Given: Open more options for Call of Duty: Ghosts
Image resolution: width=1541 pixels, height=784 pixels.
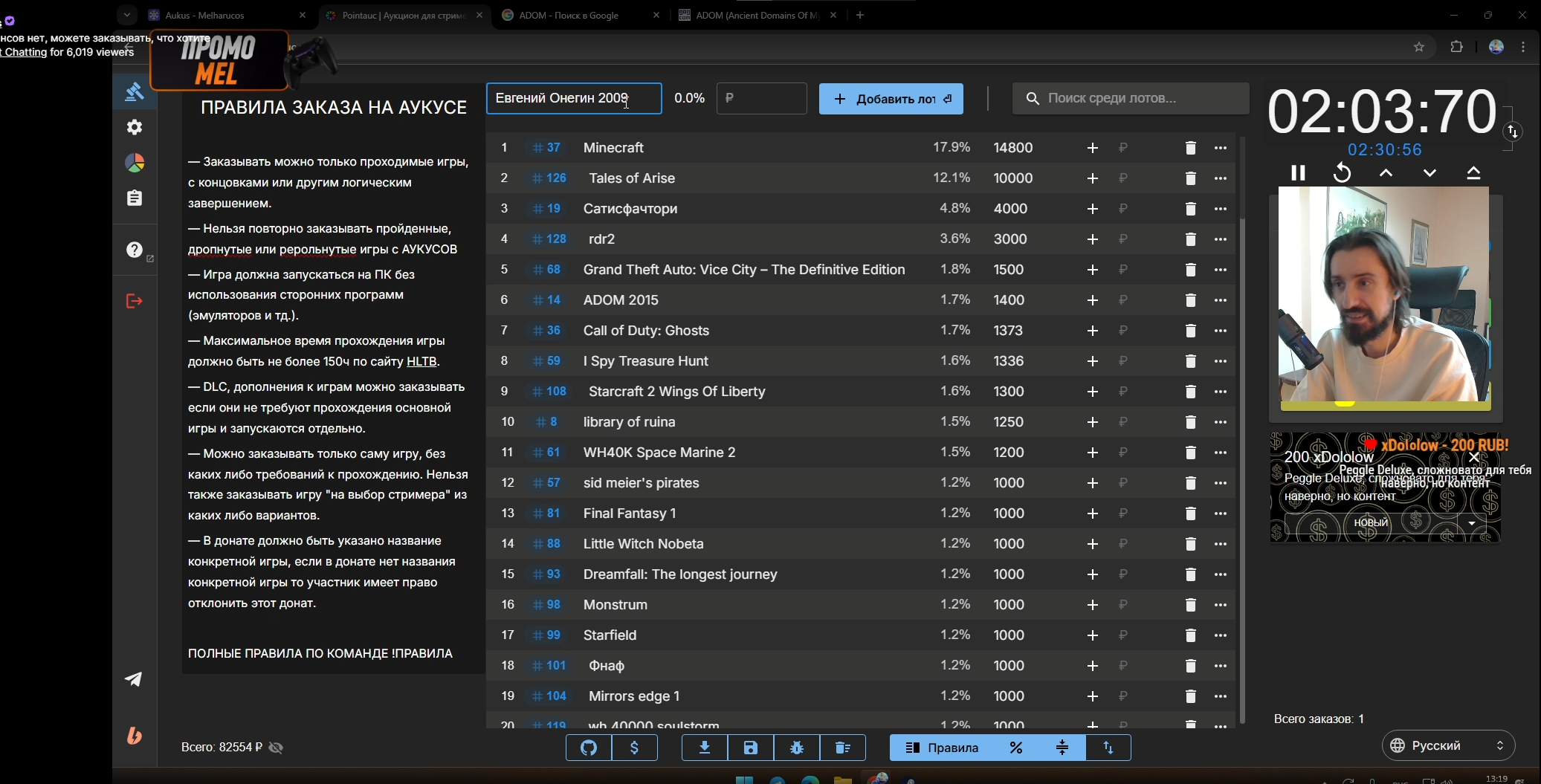Looking at the screenshot, I should coord(1221,331).
